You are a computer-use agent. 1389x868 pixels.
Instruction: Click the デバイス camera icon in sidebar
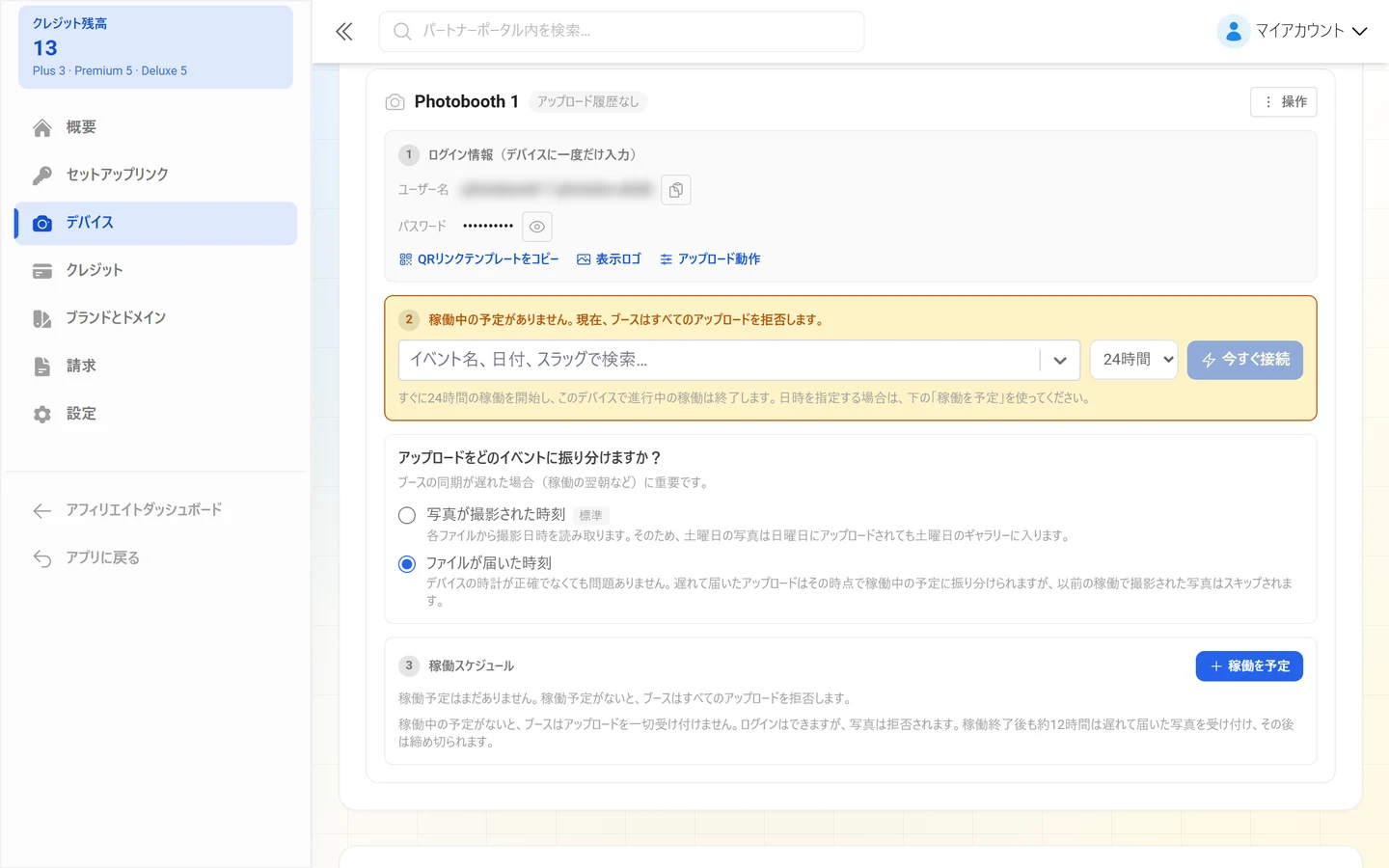tap(42, 223)
